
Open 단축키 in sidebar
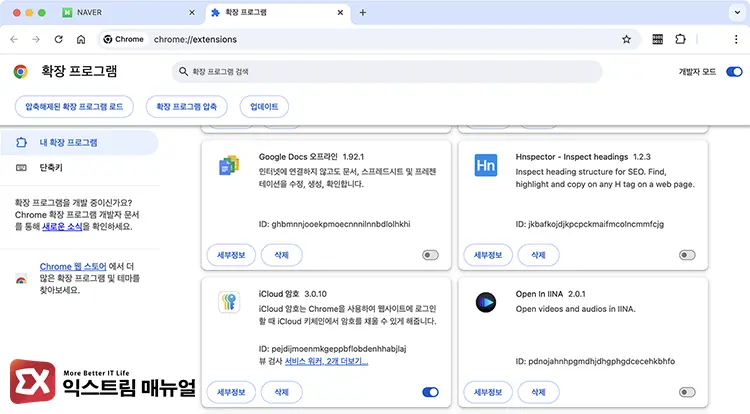79,167
